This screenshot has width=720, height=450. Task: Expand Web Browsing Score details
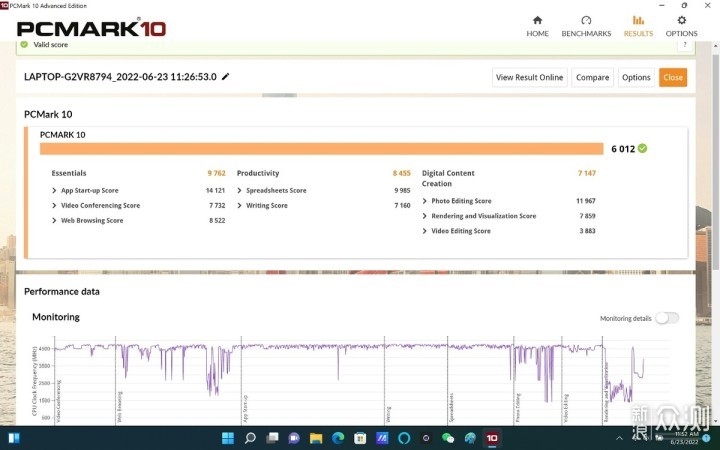(x=54, y=220)
